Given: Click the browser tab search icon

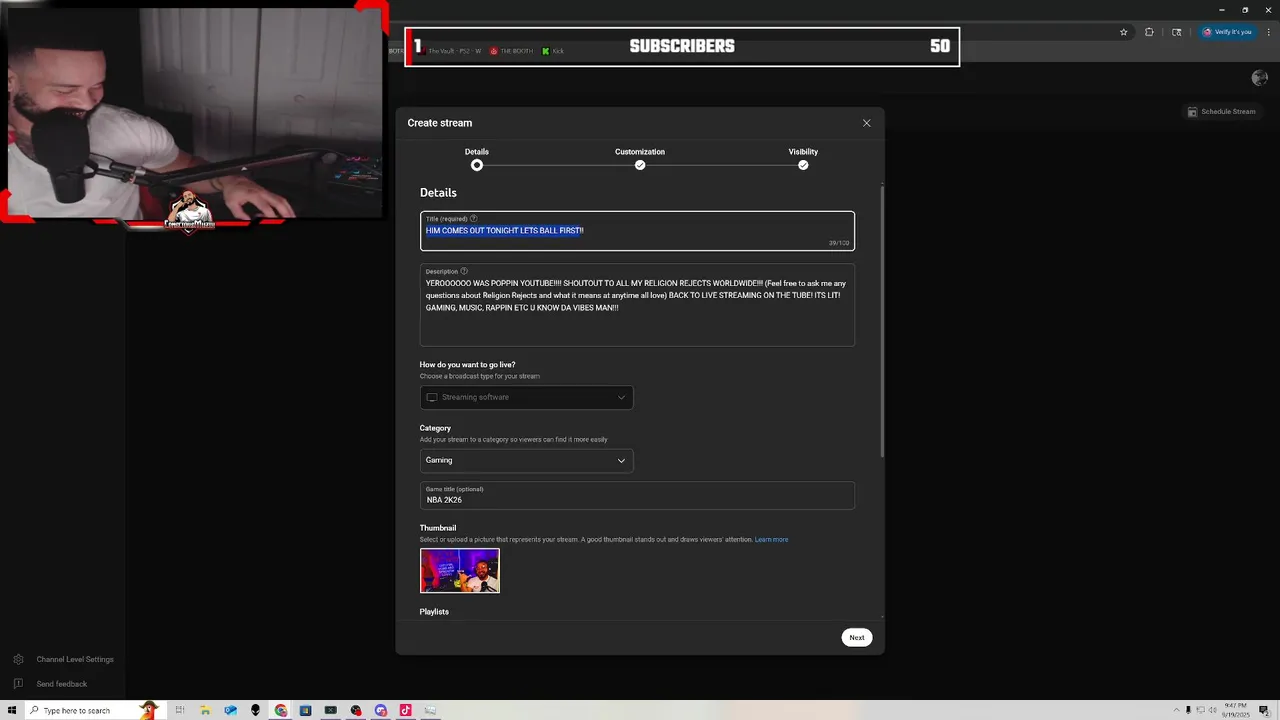Looking at the screenshot, I should [x=1177, y=32].
